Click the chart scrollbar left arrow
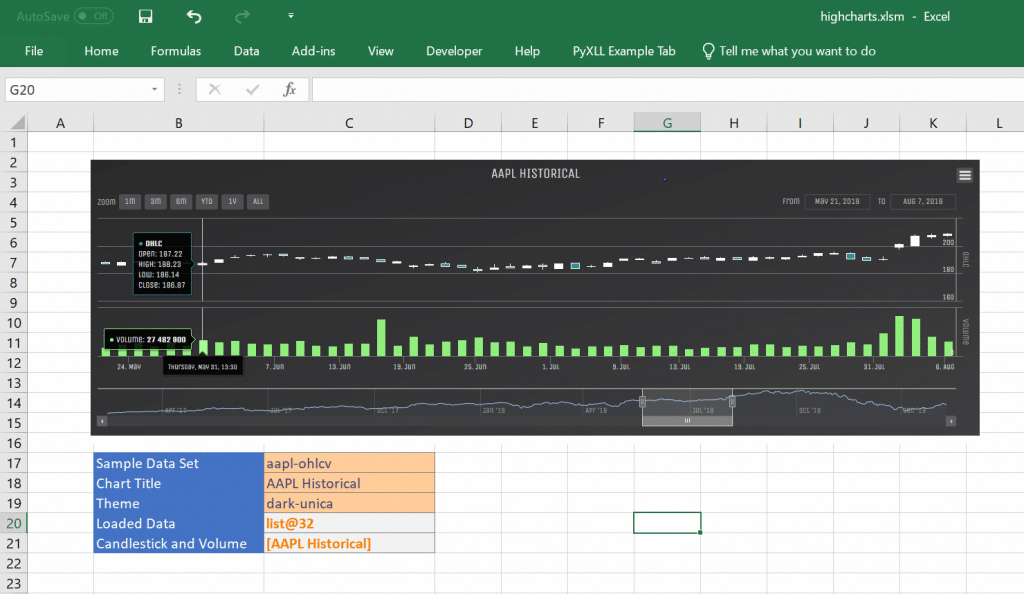 pos(102,421)
